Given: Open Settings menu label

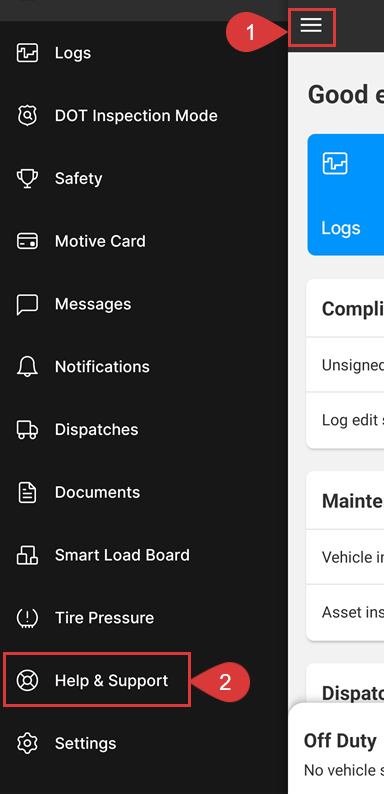Looking at the screenshot, I should tap(86, 743).
